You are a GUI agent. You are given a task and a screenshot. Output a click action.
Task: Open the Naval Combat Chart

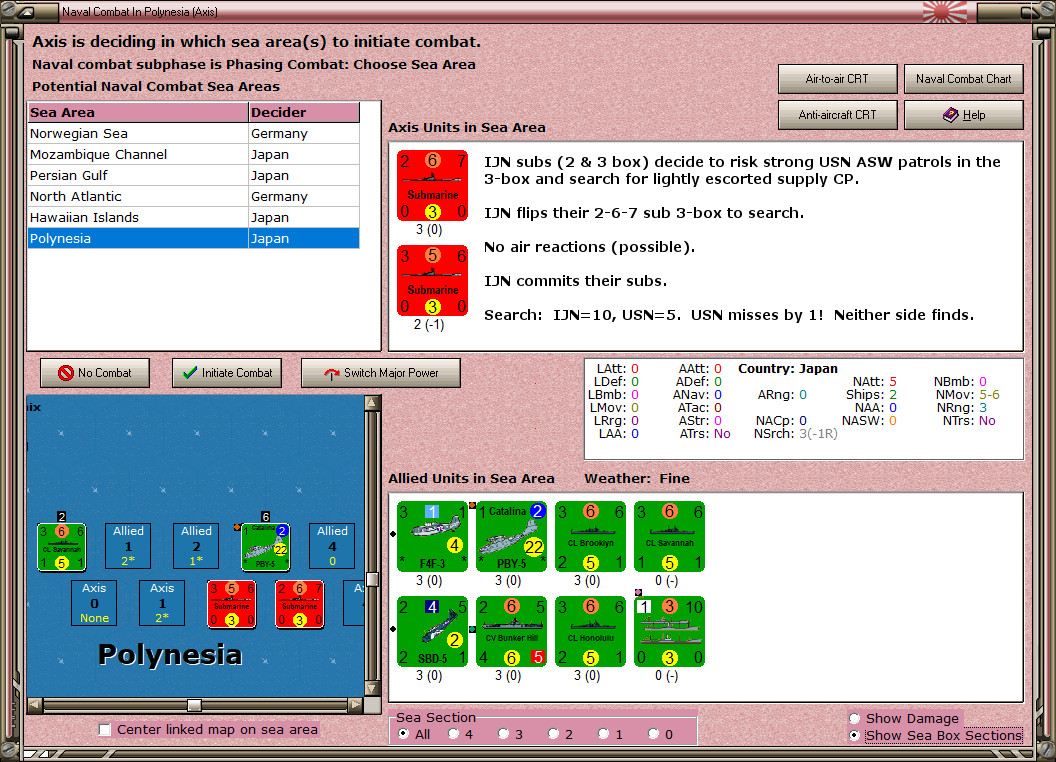pos(964,79)
